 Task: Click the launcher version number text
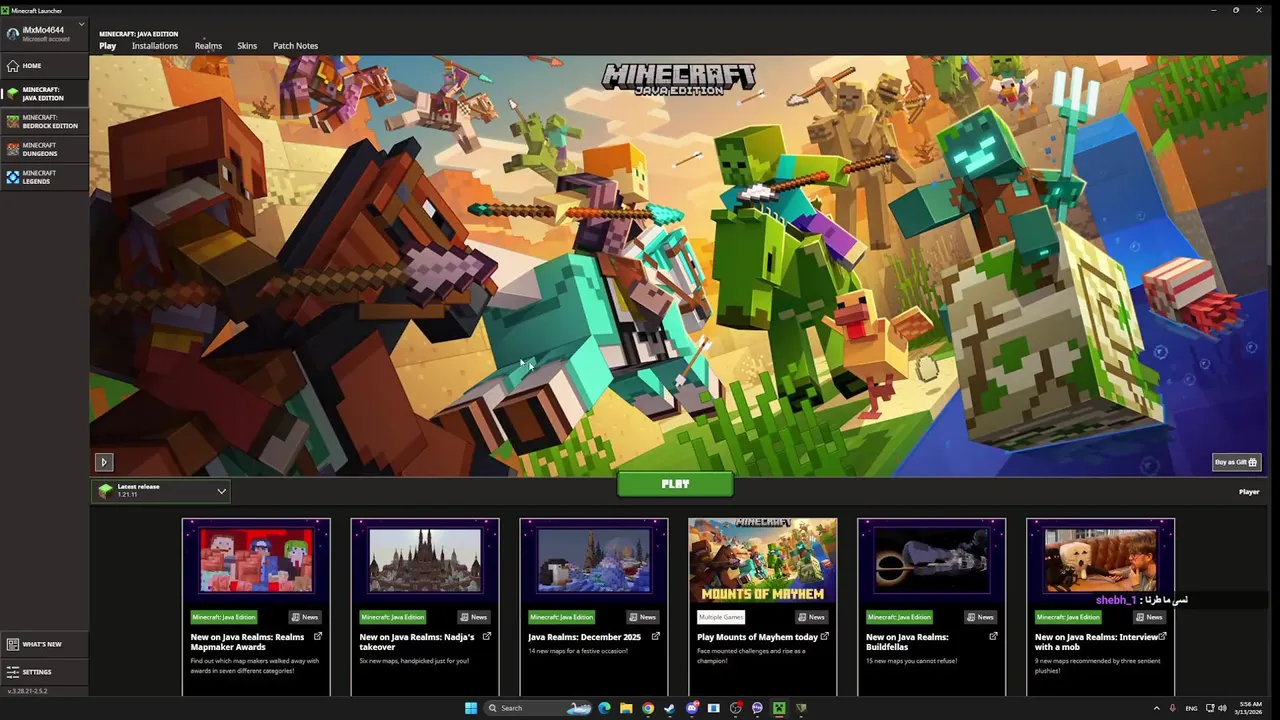pos(28,691)
